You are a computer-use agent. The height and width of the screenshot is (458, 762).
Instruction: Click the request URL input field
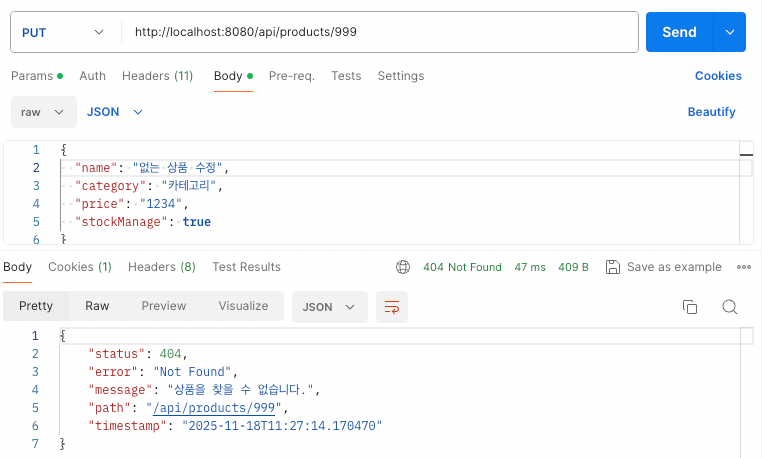[x=380, y=32]
